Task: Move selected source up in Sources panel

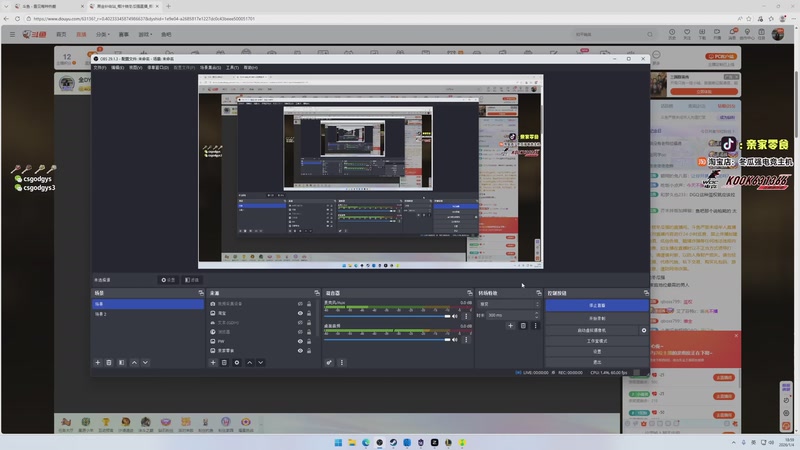Action: pos(249,362)
